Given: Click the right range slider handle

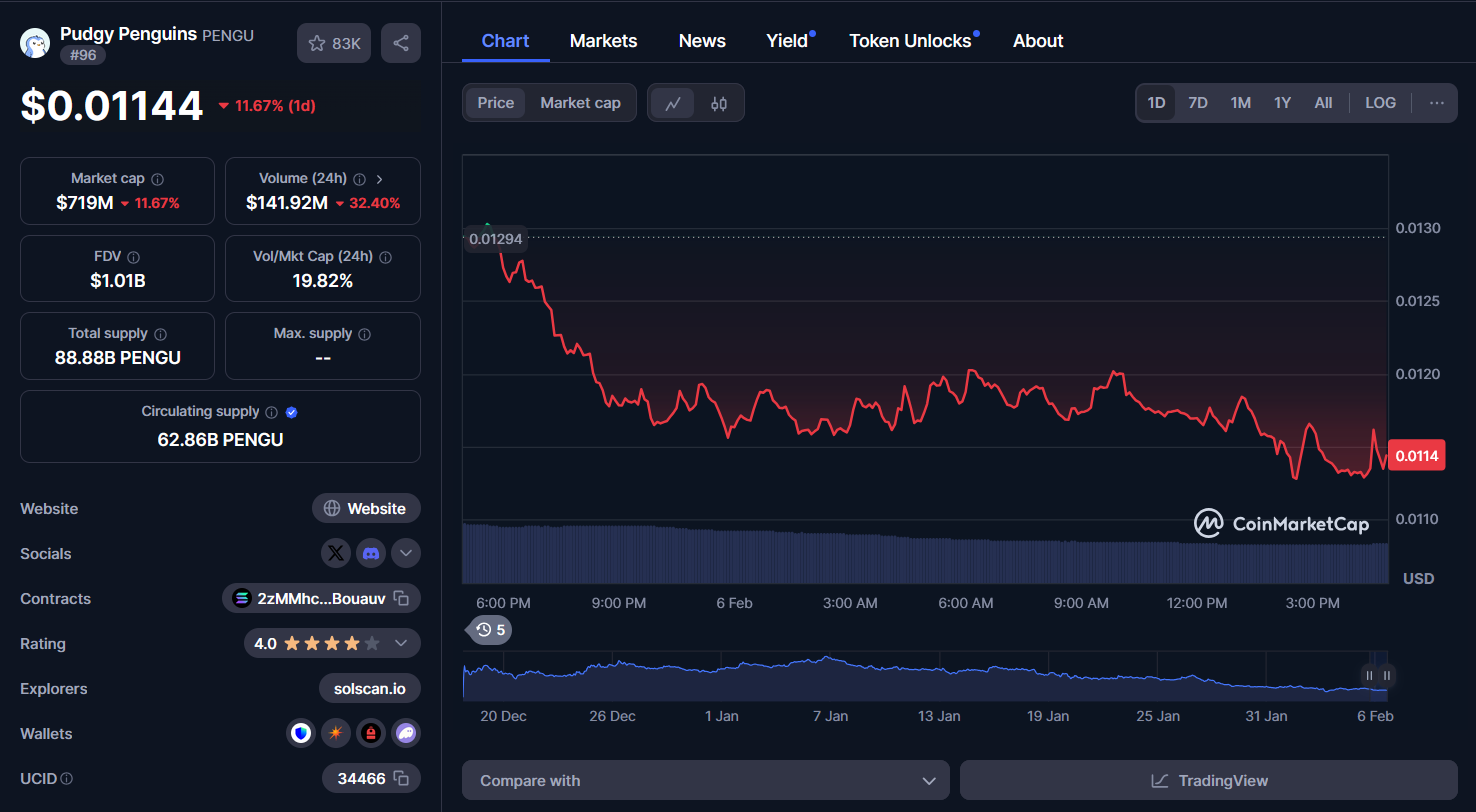Looking at the screenshot, I should click(1386, 675).
